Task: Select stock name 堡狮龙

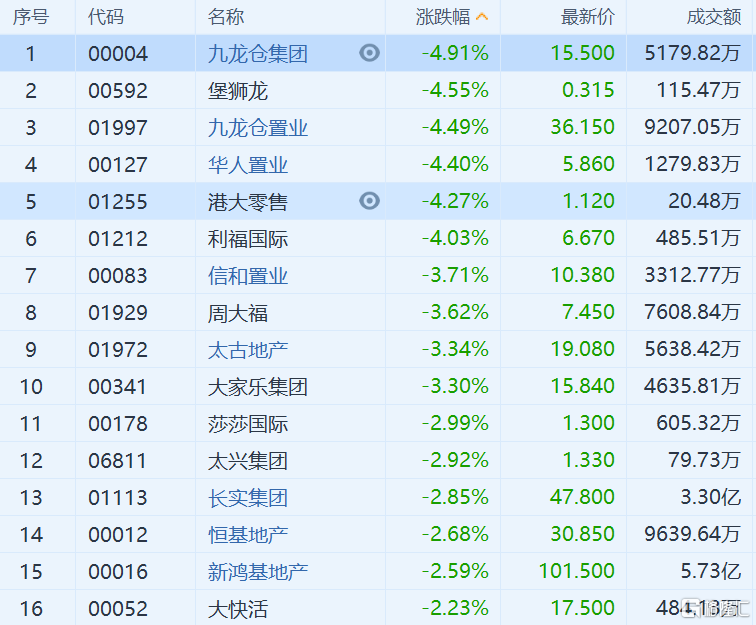Action: [238, 91]
